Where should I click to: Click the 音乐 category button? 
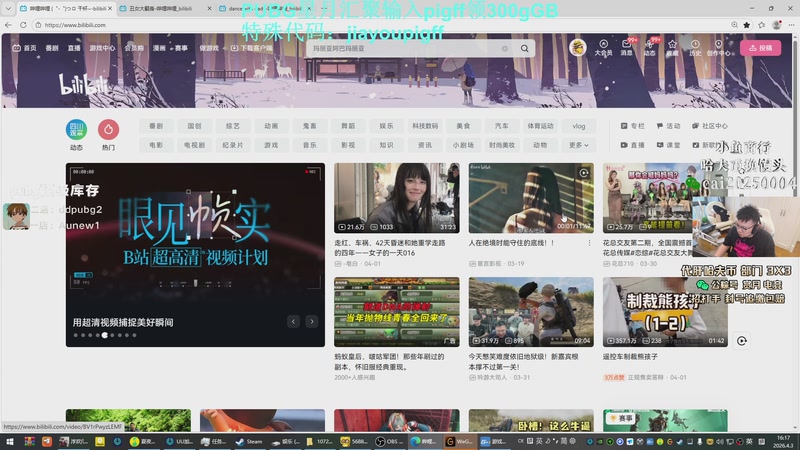pyautogui.click(x=310, y=145)
